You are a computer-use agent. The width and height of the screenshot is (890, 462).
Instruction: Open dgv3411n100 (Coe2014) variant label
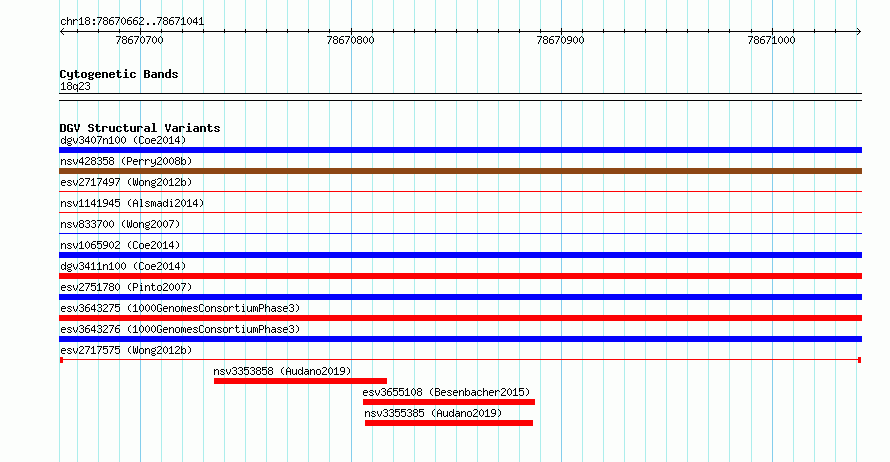pyautogui.click(x=123, y=266)
